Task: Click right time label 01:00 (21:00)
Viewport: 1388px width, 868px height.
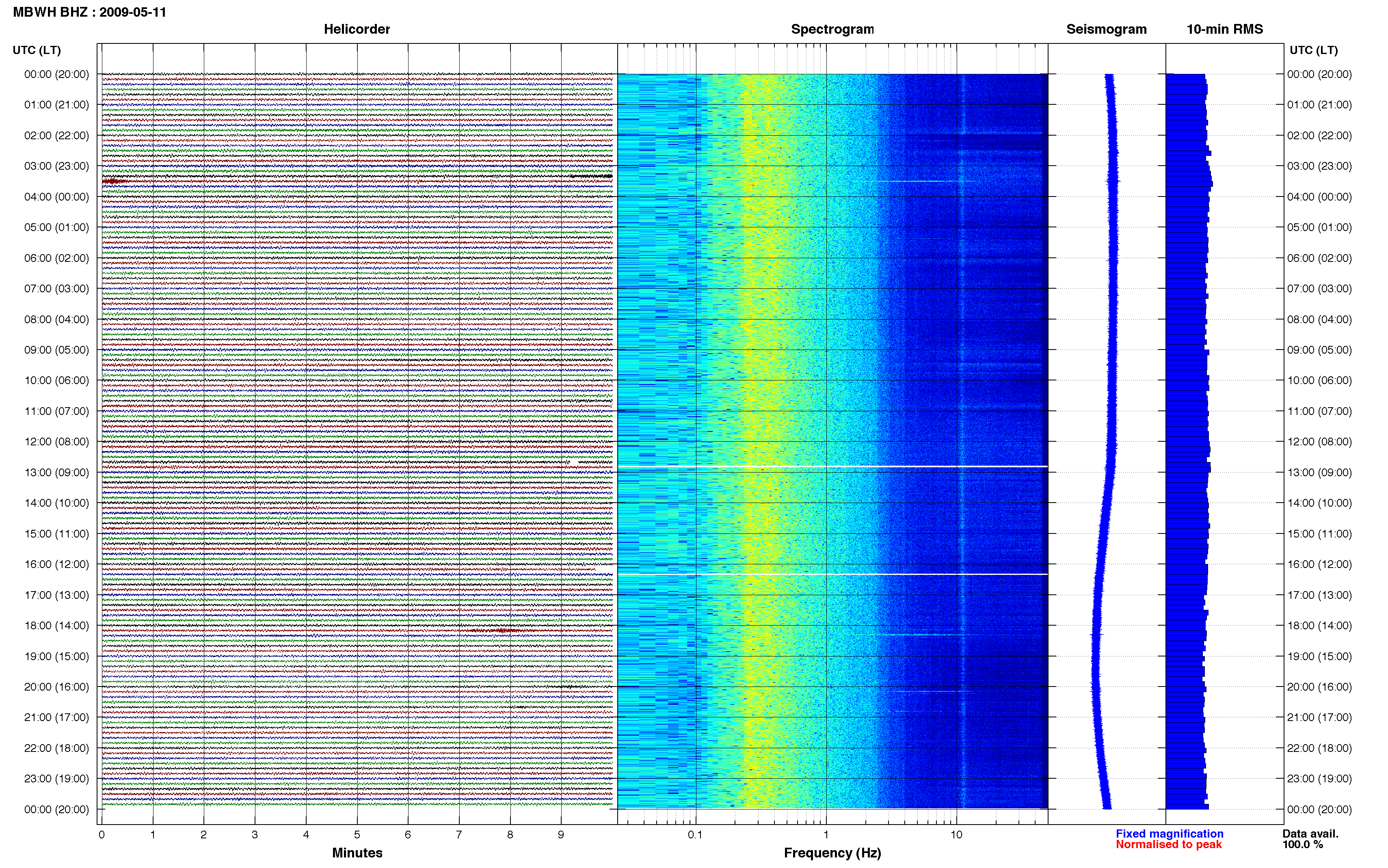Action: pos(1319,105)
